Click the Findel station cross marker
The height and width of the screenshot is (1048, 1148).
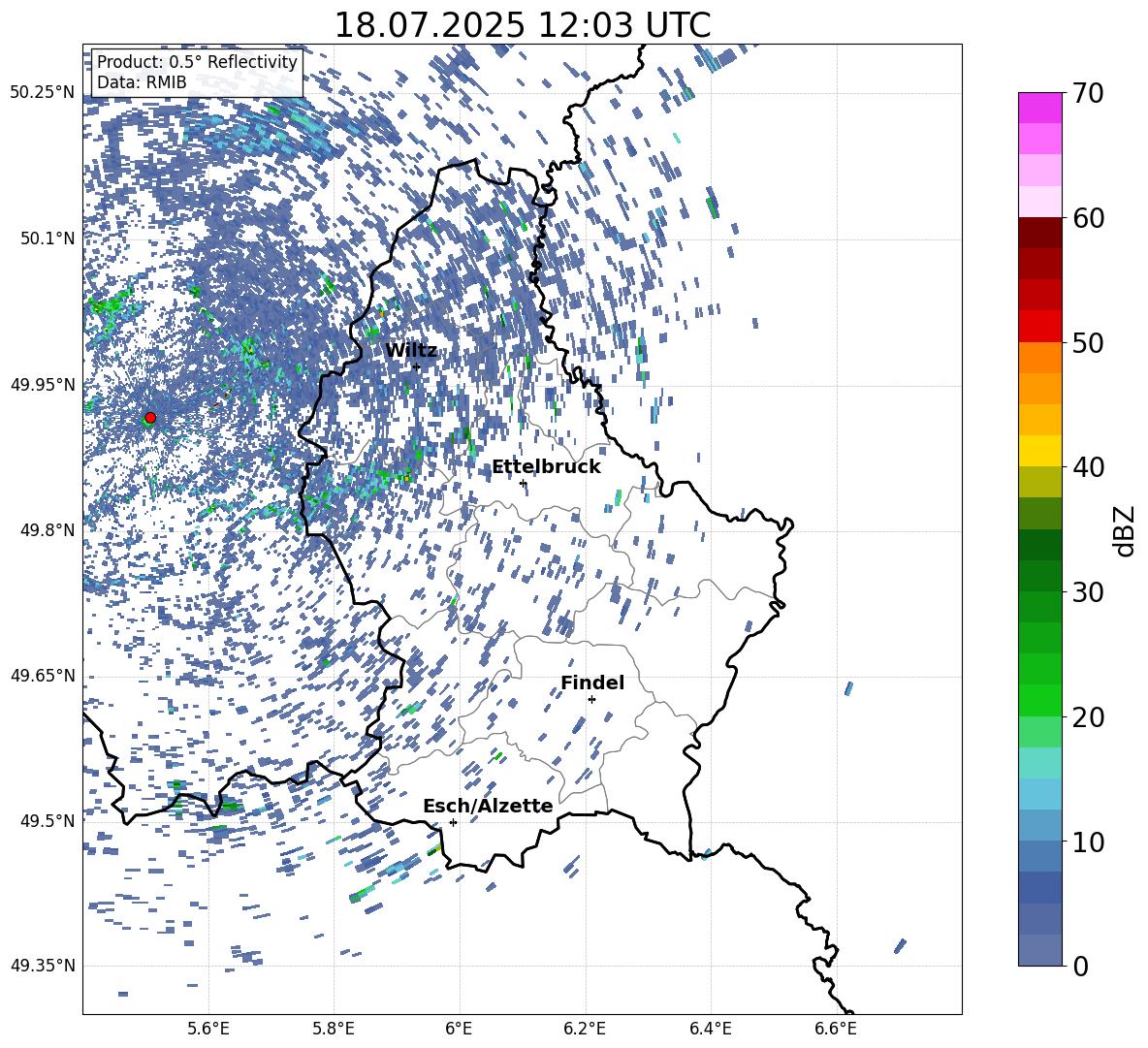point(591,700)
